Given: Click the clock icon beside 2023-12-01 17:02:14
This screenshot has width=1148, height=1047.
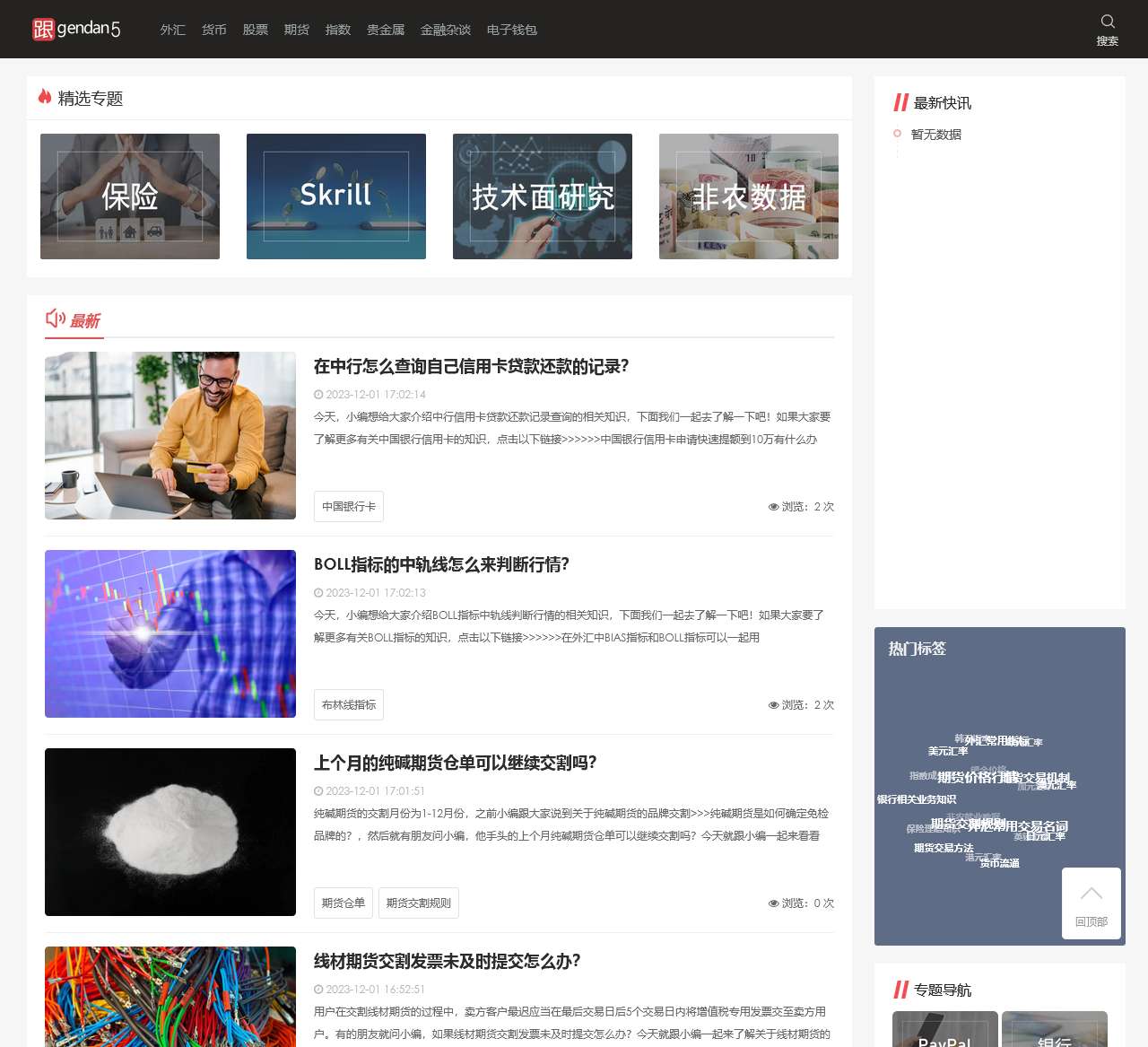Looking at the screenshot, I should click(318, 394).
